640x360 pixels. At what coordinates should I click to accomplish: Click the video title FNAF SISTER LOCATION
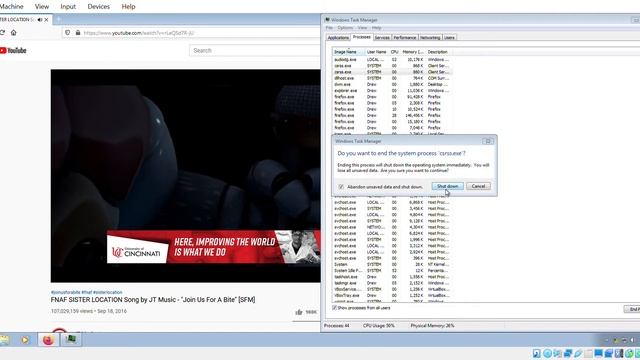click(x=153, y=300)
